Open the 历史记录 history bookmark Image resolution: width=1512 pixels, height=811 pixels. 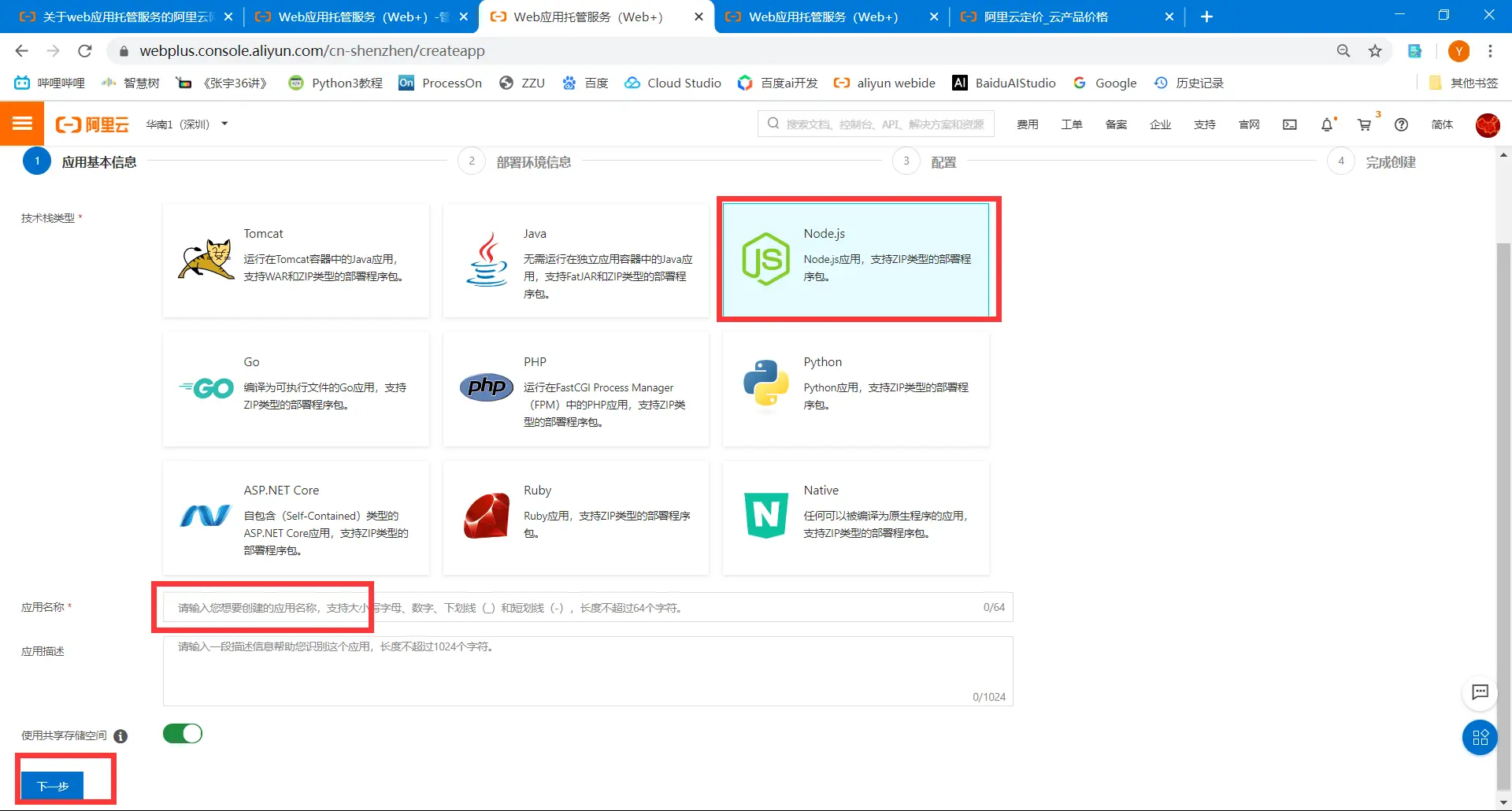tap(1188, 83)
